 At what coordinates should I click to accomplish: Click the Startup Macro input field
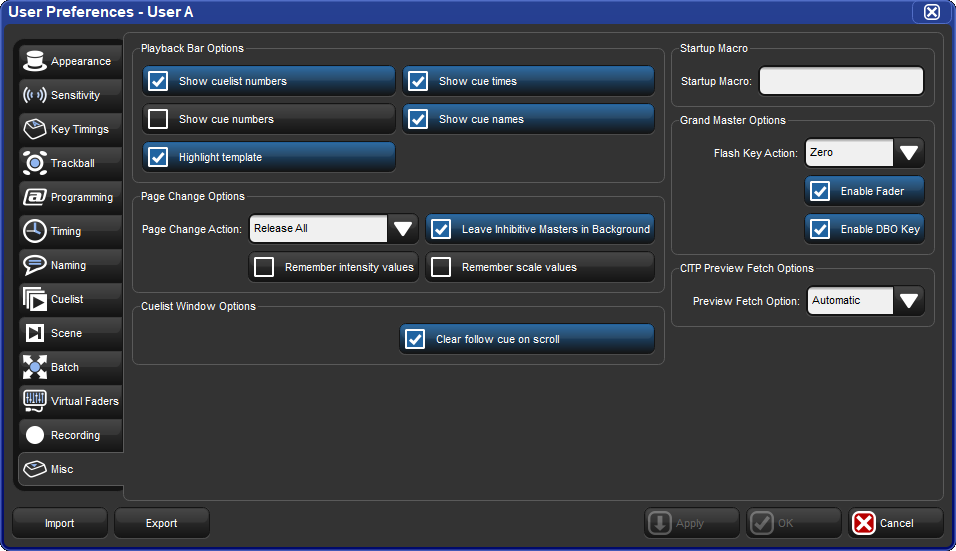point(841,81)
